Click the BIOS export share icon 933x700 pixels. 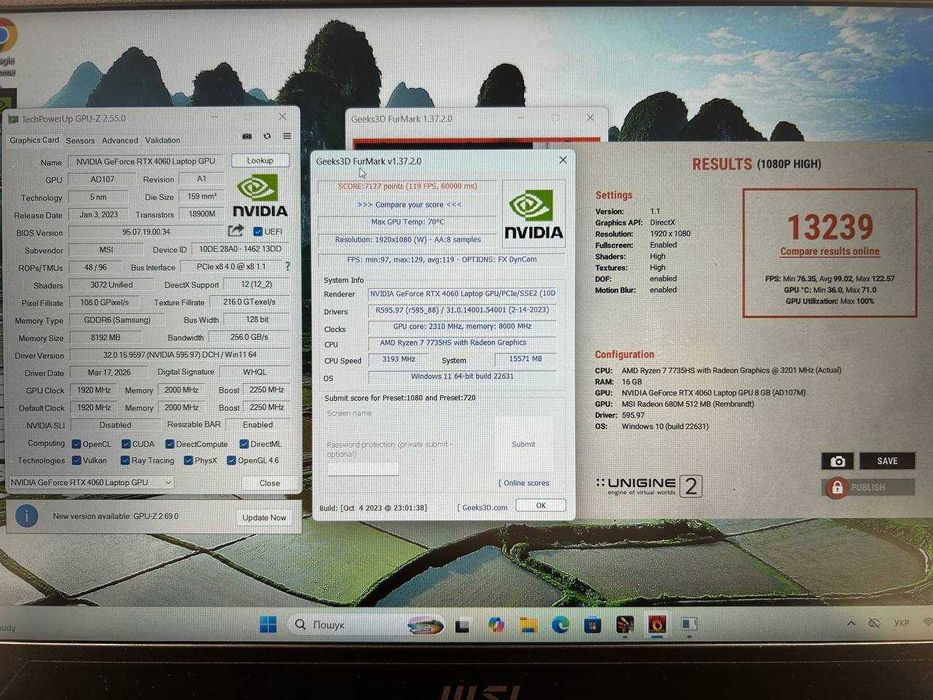tap(236, 230)
